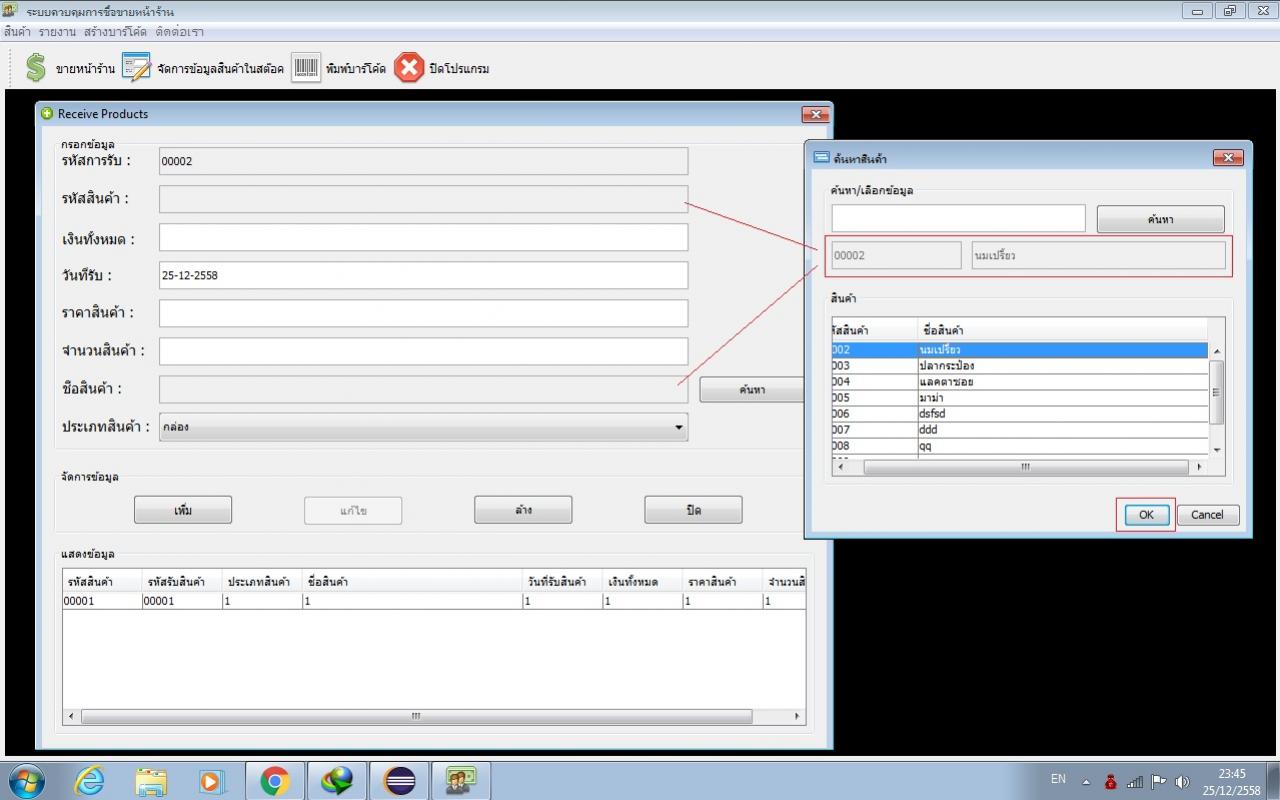1280x800 pixels.
Task: Select the dsfsd row
Action: pyautogui.click(x=1019, y=414)
